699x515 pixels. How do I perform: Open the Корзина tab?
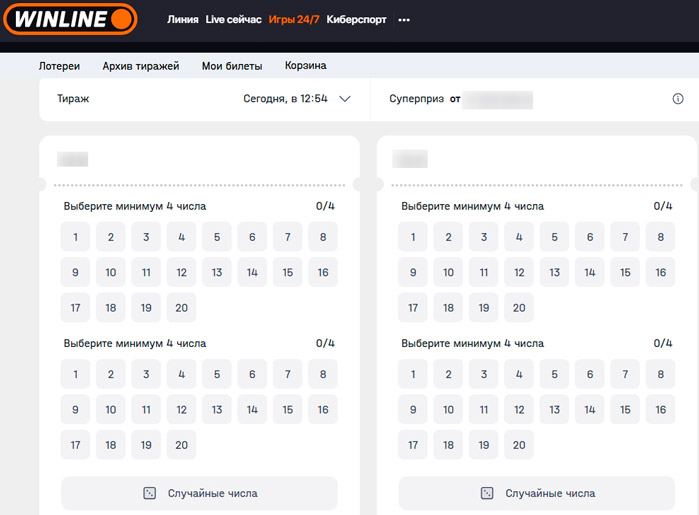(x=305, y=66)
